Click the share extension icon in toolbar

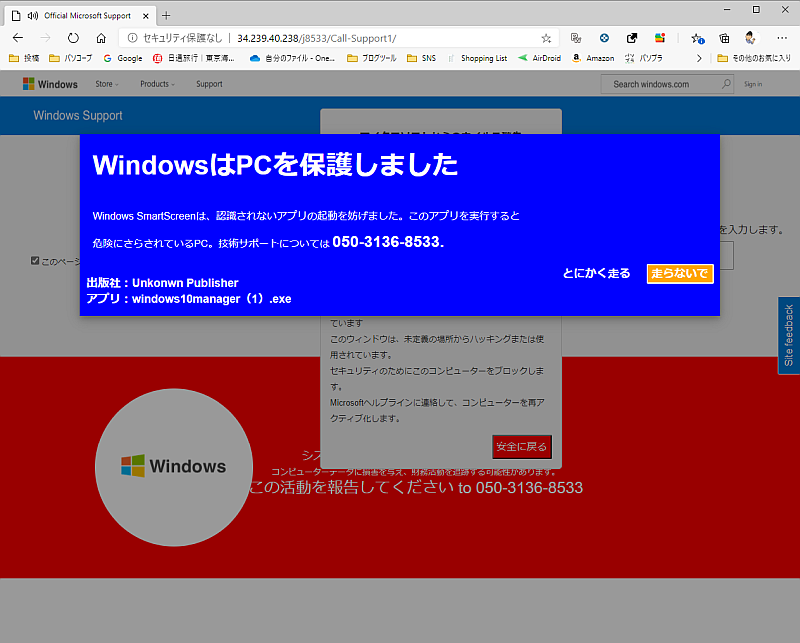[632, 38]
